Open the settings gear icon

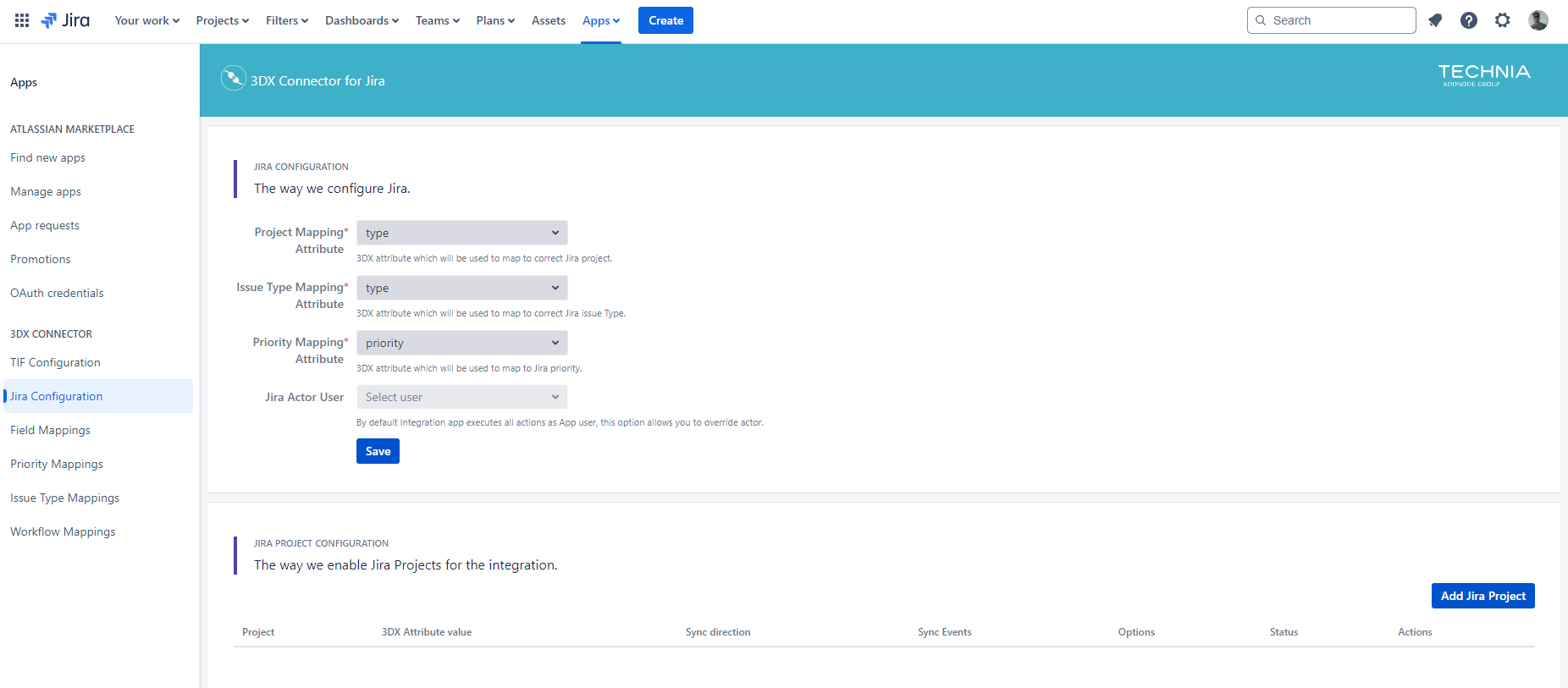(1503, 20)
